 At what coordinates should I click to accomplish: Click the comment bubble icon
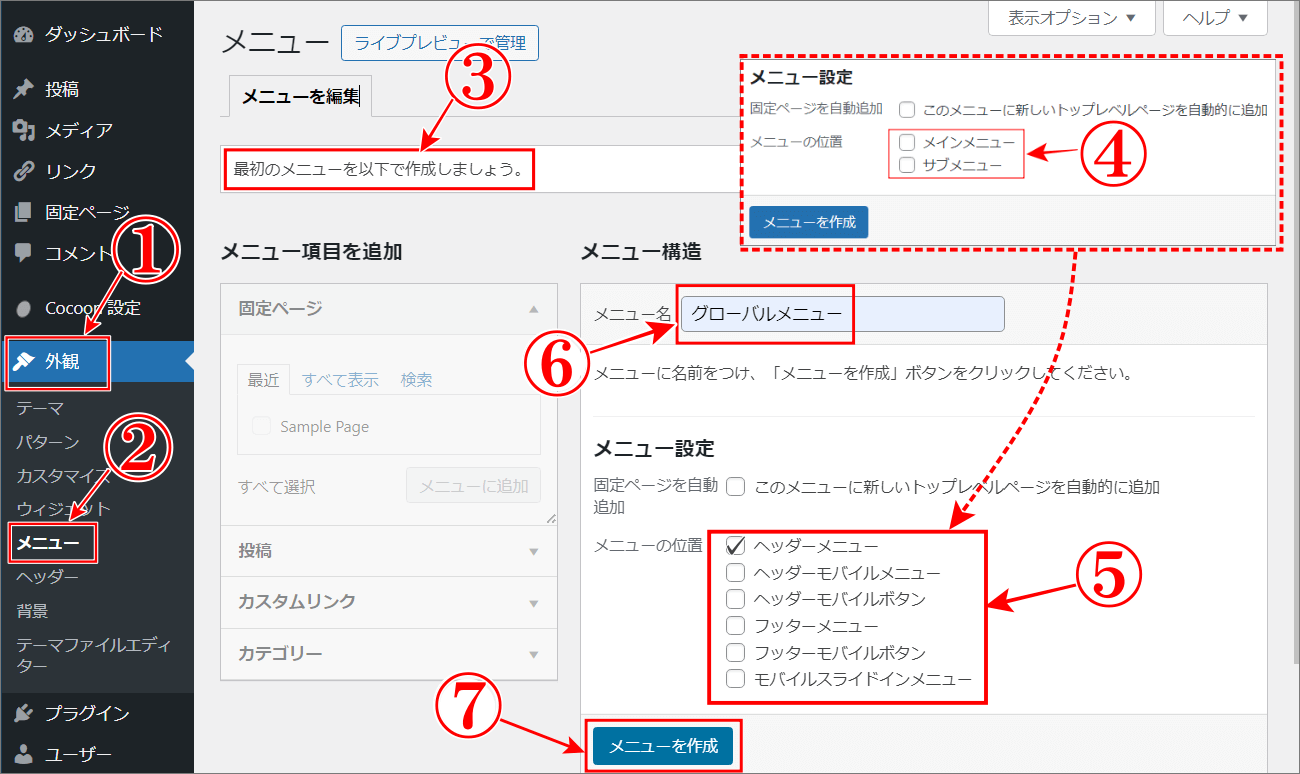pyautogui.click(x=24, y=253)
